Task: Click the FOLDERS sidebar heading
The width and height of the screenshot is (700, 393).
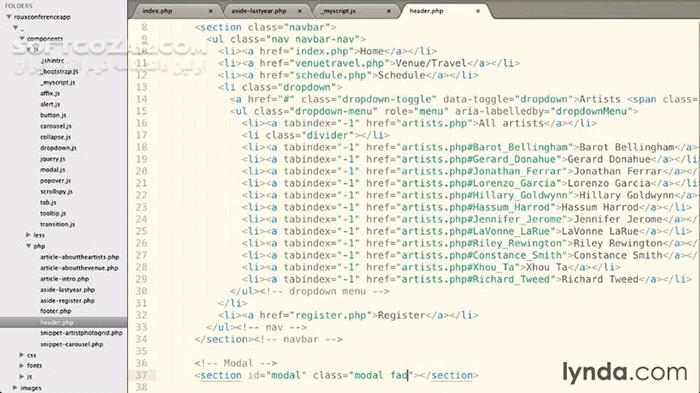Action: (x=19, y=6)
